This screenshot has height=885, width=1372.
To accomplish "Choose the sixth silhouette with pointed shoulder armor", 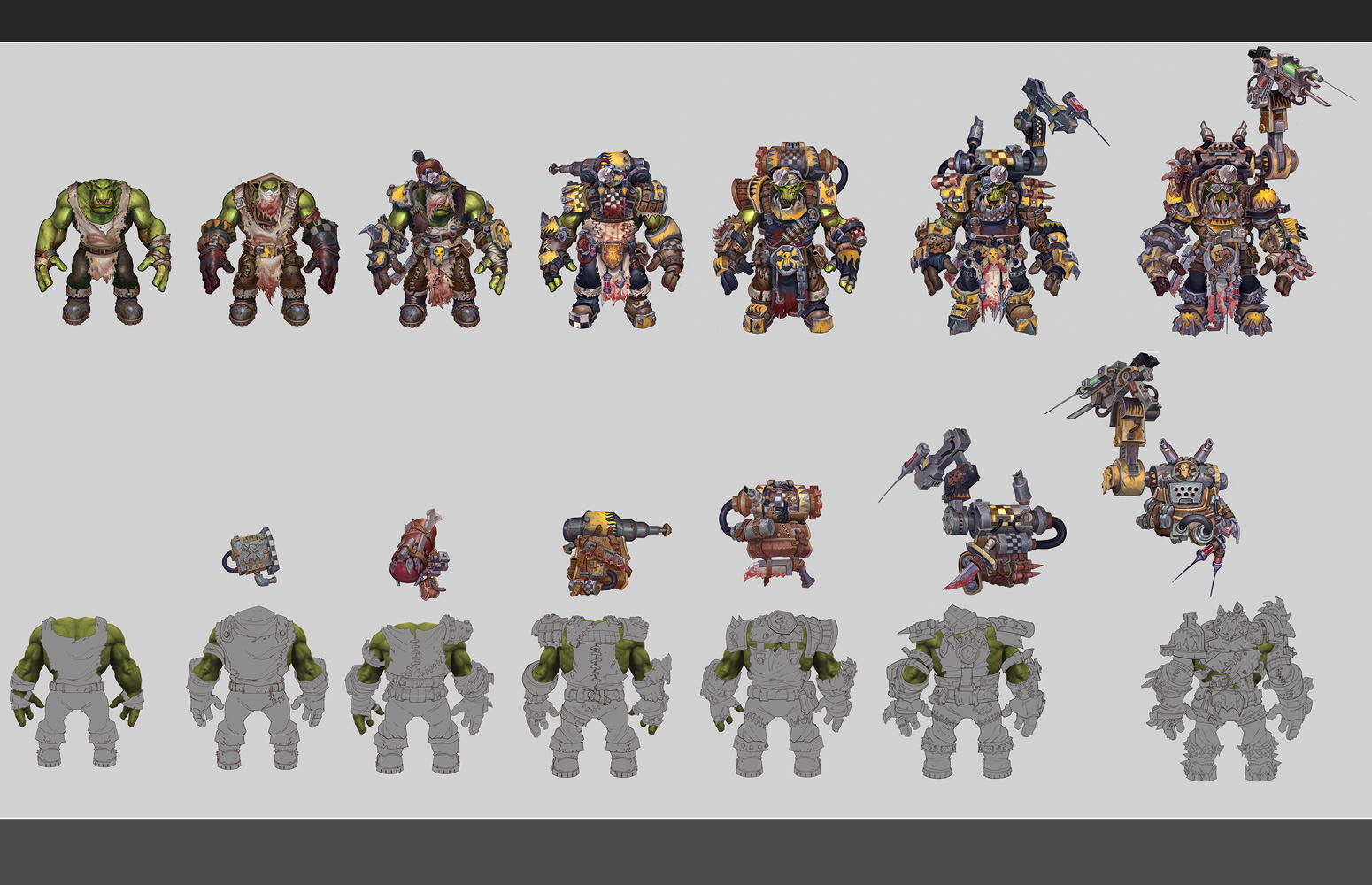I will tap(965, 692).
